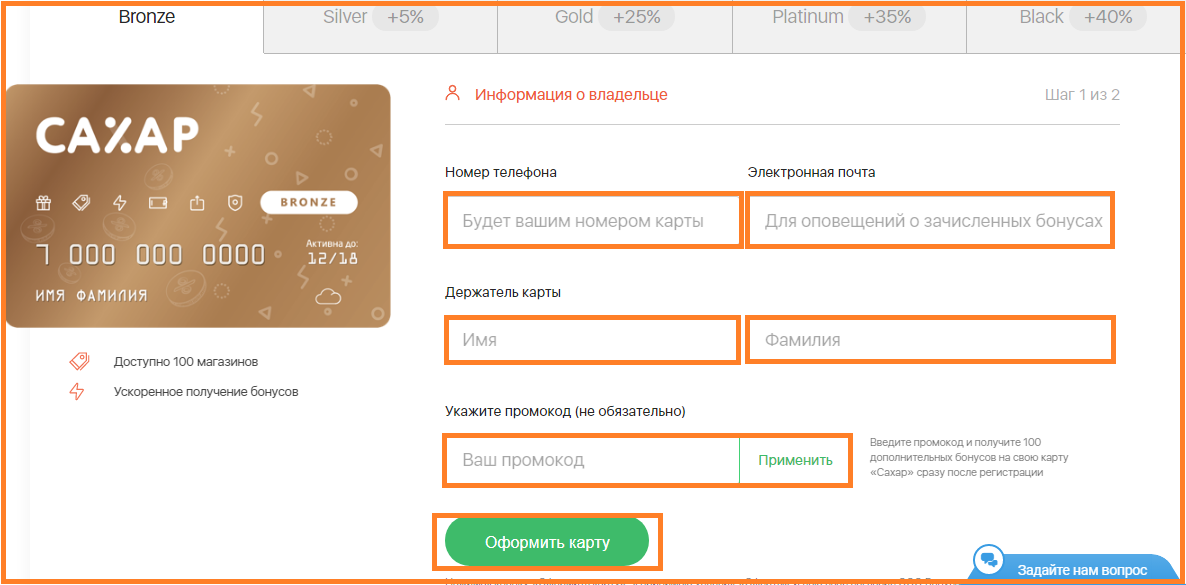Switch to the Black +40% tab
The width and height of the screenshot is (1186, 585).
[x=1075, y=18]
